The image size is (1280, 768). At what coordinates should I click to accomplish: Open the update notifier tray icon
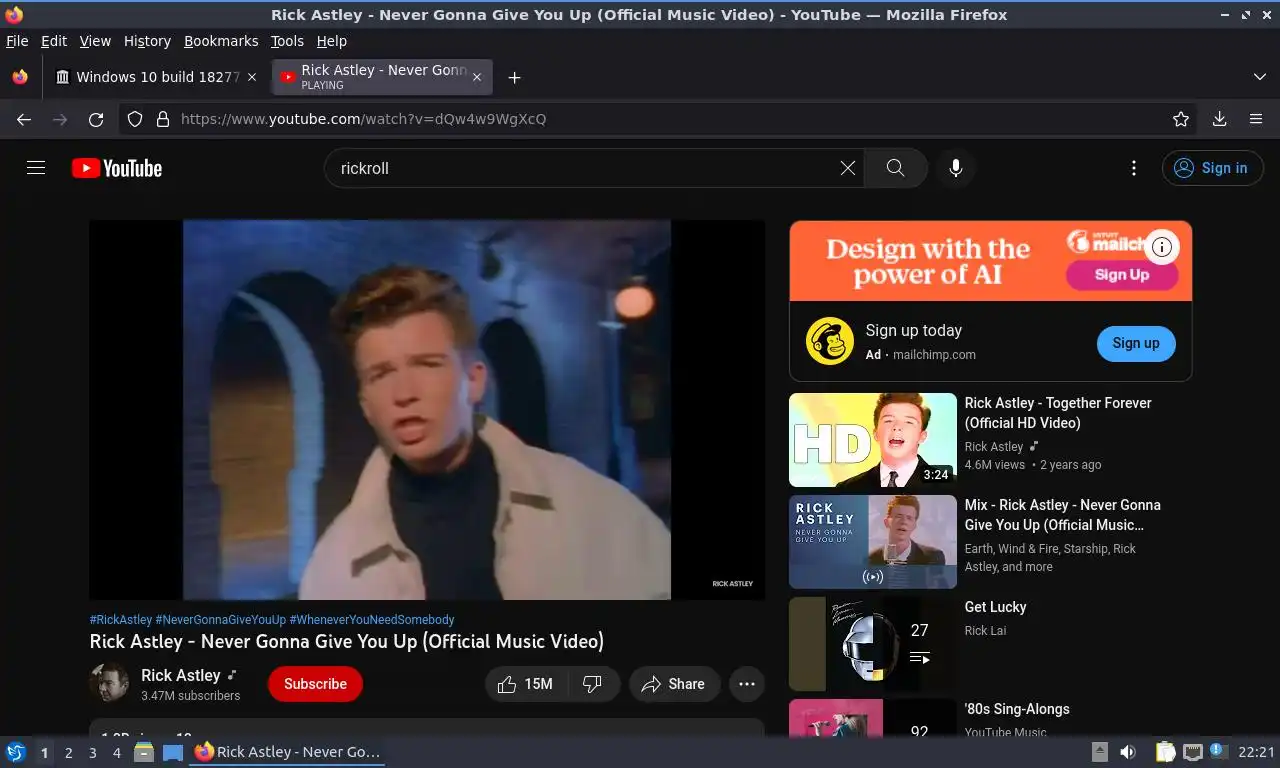point(1218,751)
